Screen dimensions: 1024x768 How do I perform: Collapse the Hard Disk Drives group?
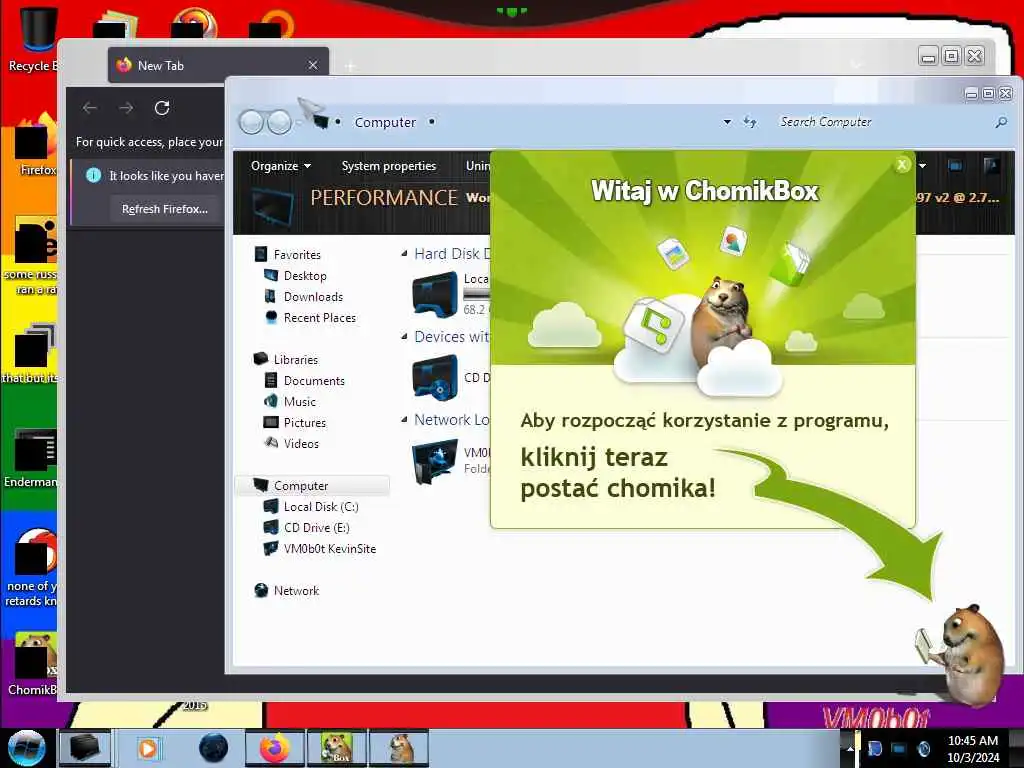pos(404,254)
